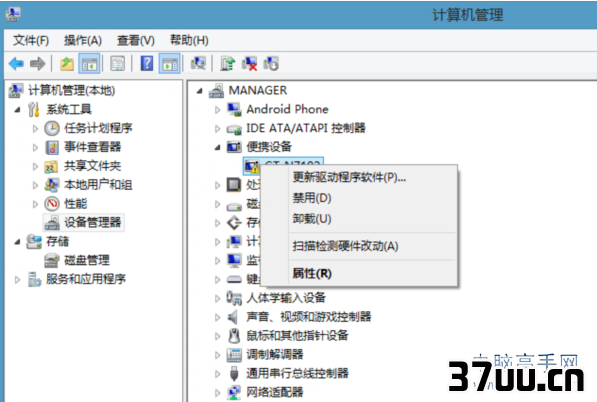597x402 pixels.
Task: Select 设备管理器 in the console tree
Action: (x=93, y=222)
